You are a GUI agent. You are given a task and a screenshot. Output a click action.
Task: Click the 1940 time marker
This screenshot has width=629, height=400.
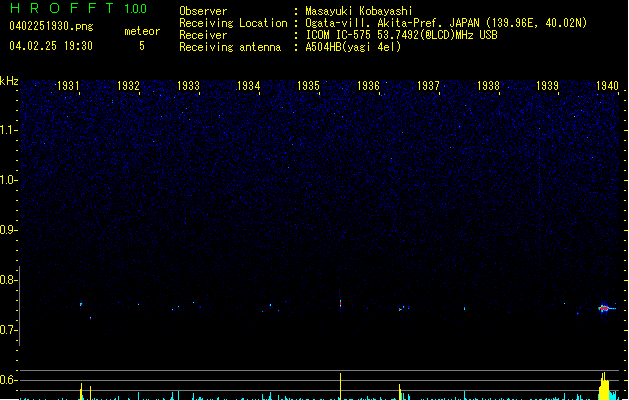pyautogui.click(x=607, y=86)
